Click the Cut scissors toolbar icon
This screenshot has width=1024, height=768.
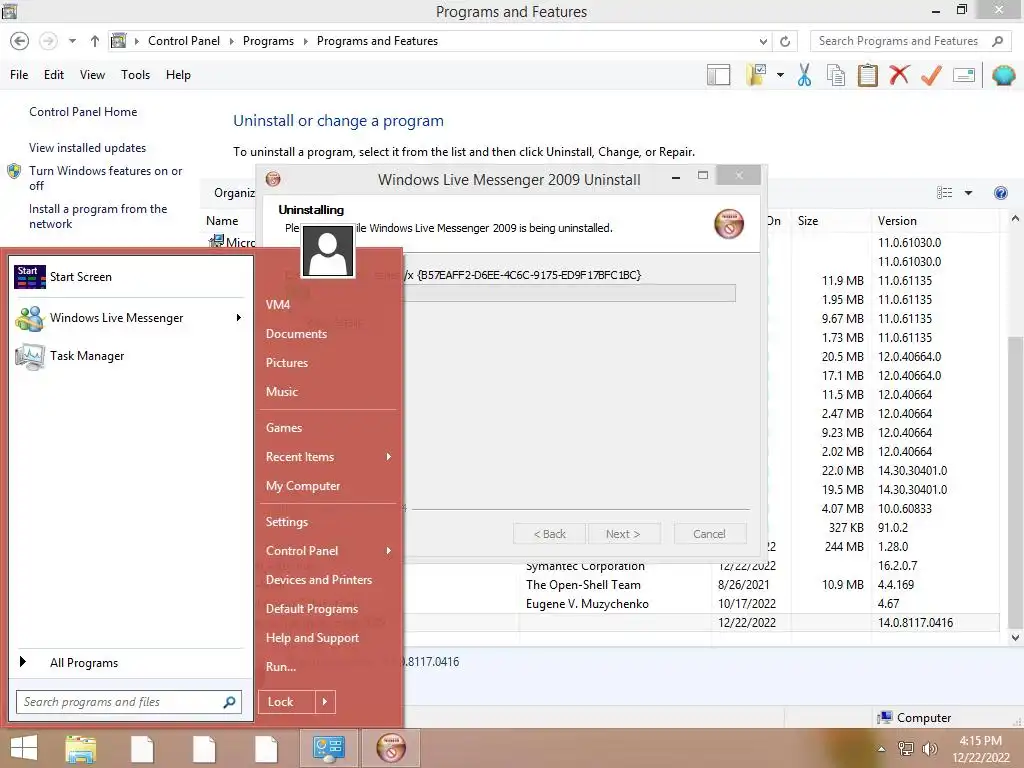click(804, 75)
